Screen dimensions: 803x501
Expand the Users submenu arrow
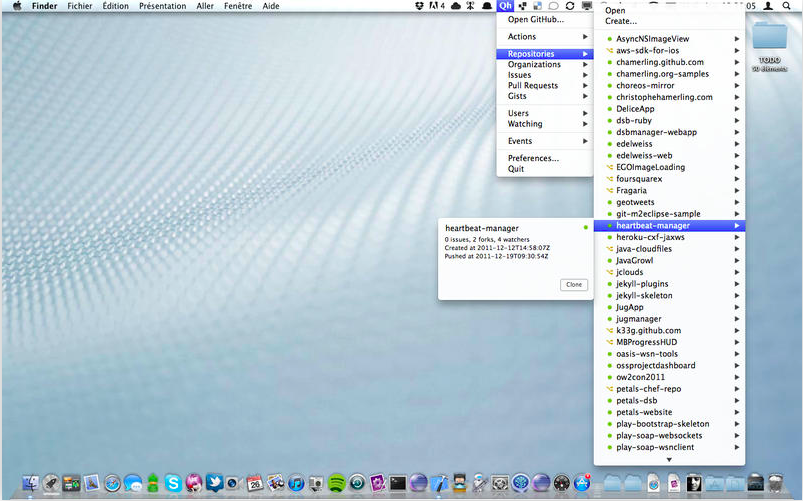pos(585,113)
